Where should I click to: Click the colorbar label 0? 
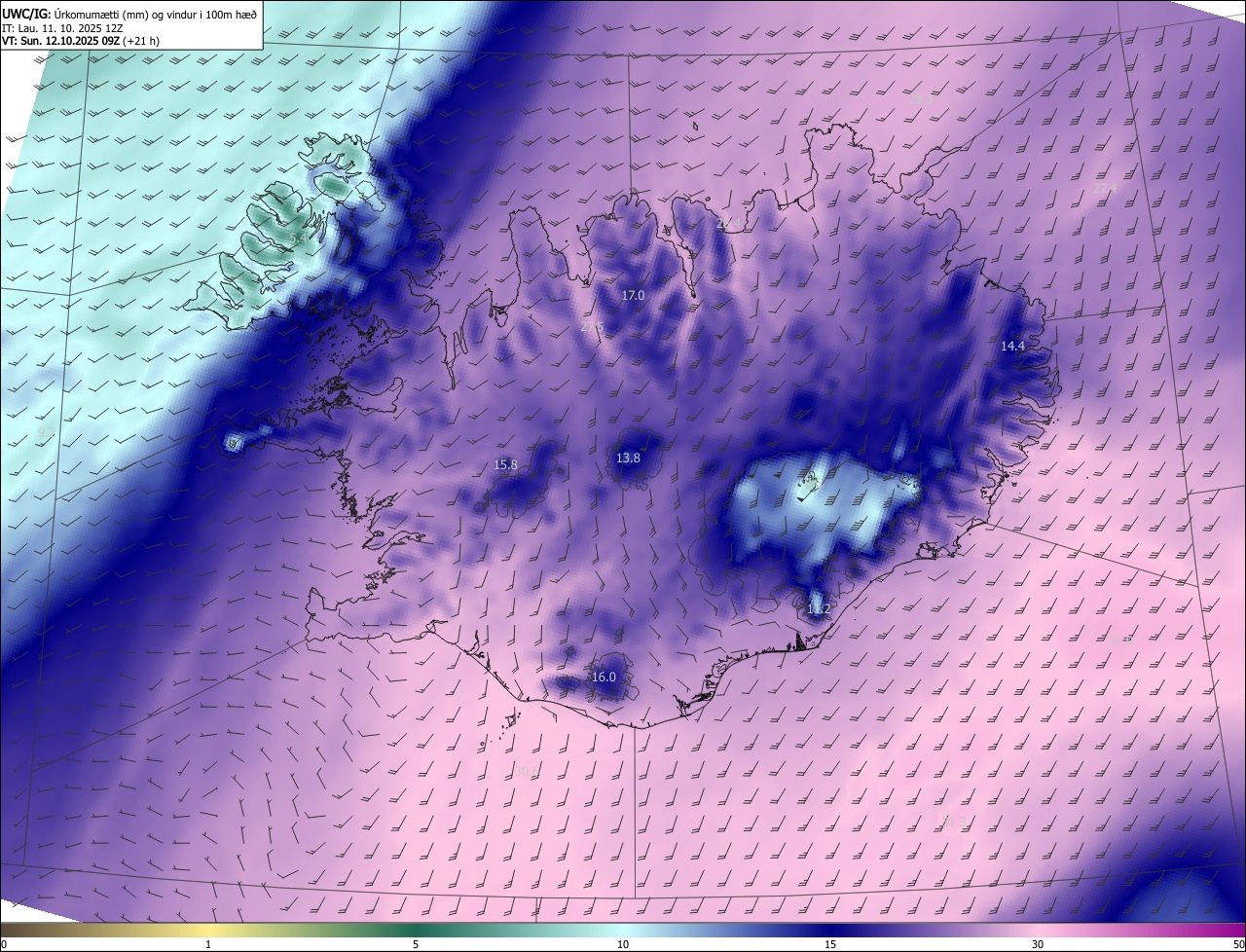click(x=4, y=944)
